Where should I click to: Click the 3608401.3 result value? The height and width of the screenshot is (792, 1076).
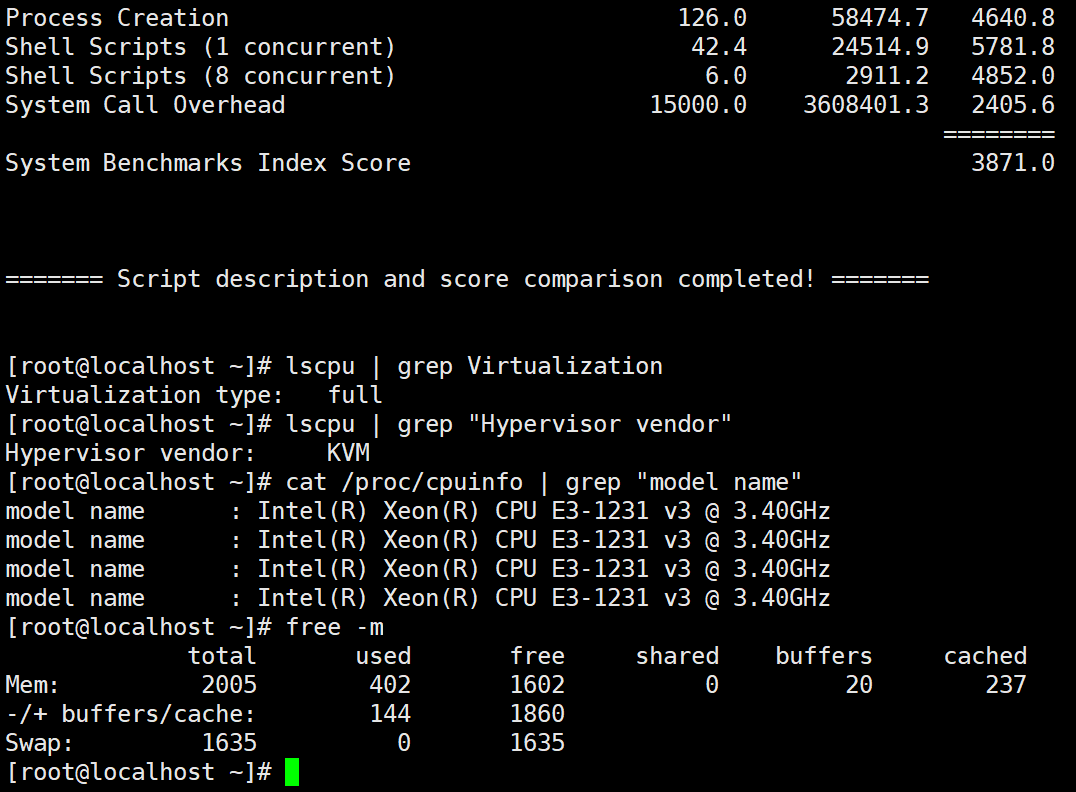[x=865, y=105]
